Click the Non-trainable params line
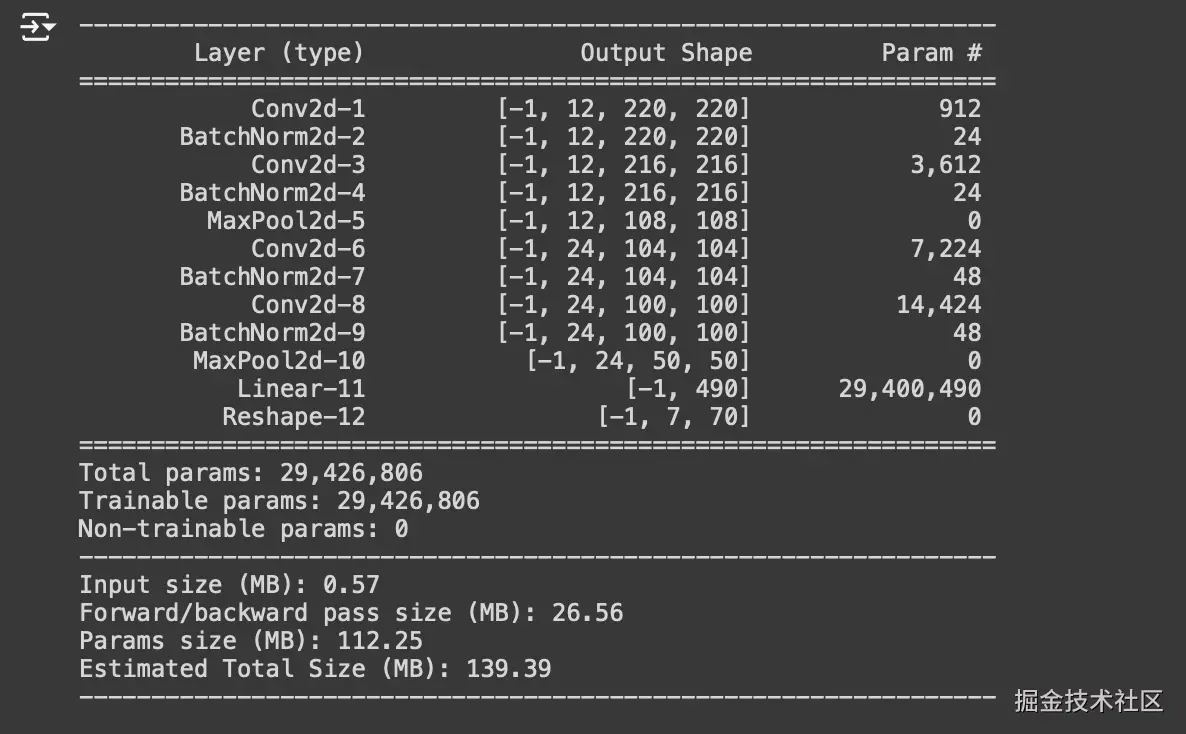Image resolution: width=1186 pixels, height=734 pixels. 243,529
